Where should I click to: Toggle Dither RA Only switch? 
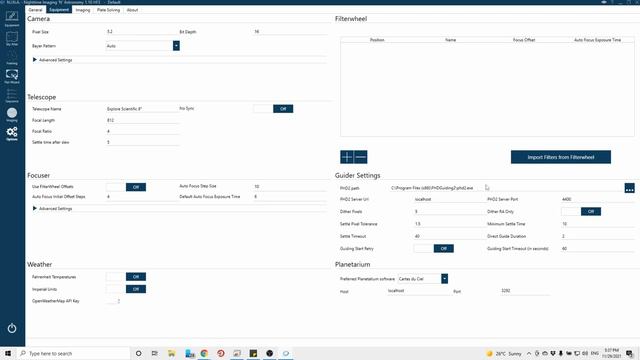[581, 211]
